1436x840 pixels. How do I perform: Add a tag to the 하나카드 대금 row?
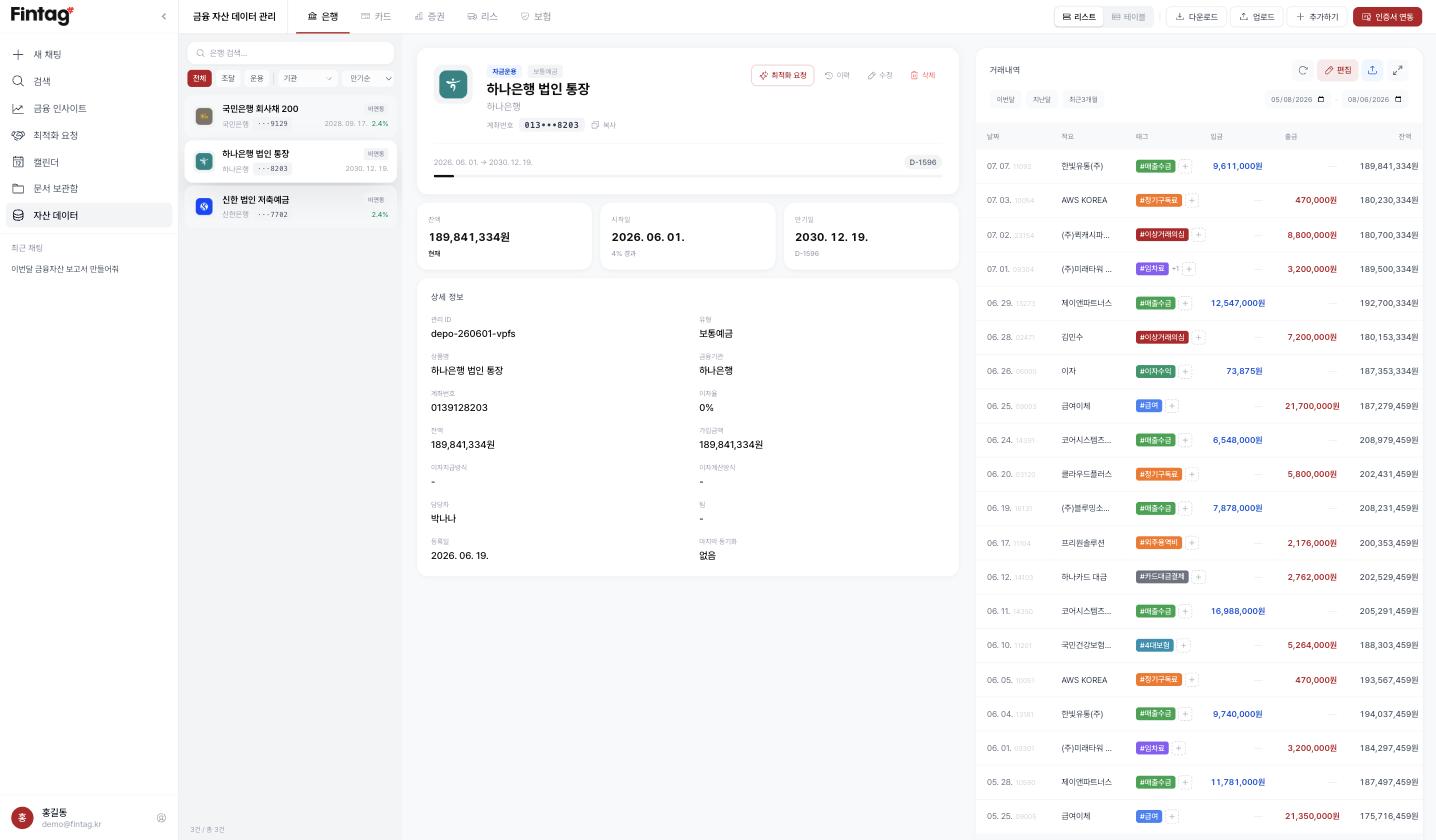[1198, 577]
